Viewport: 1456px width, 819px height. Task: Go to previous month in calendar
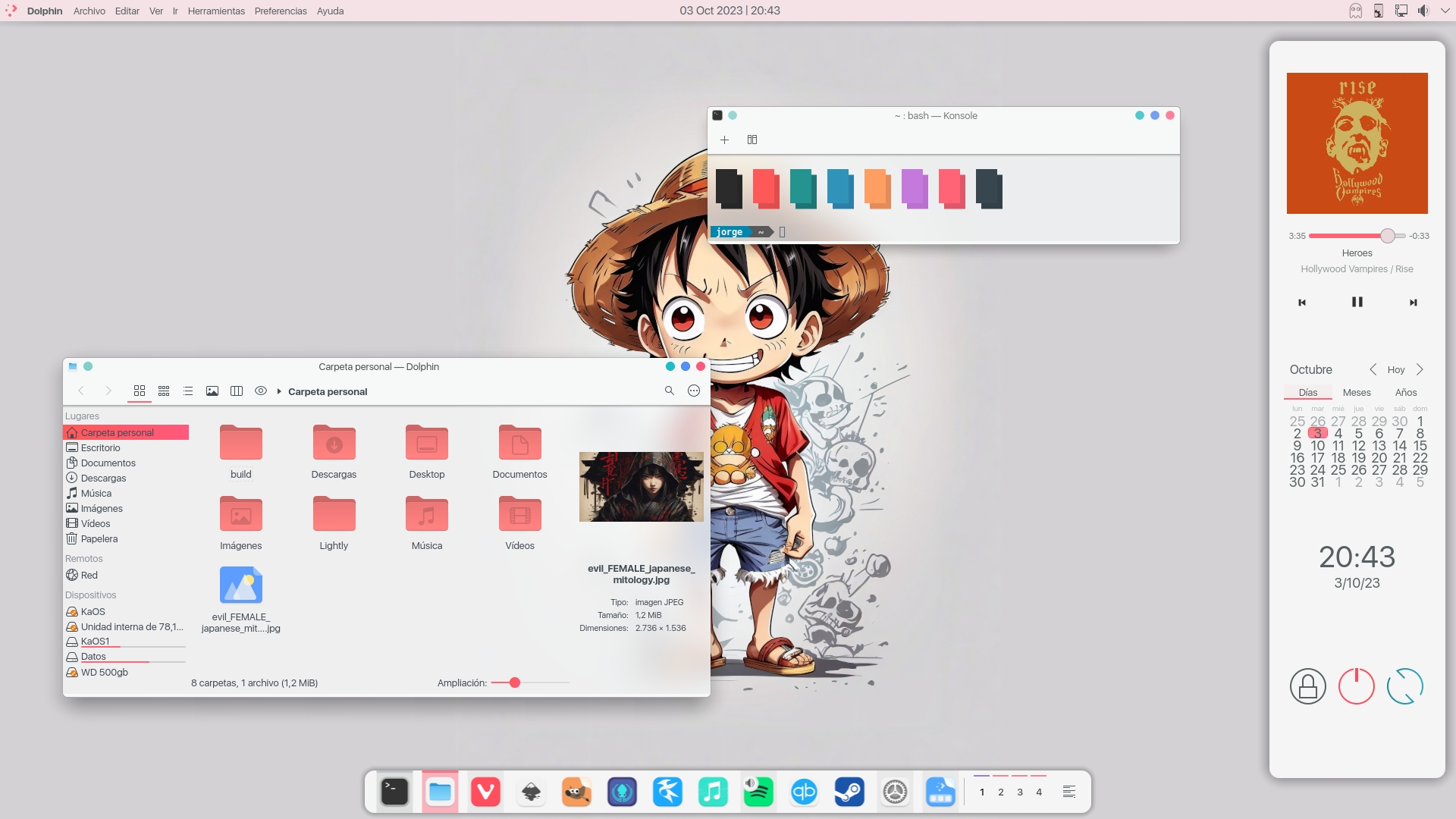coord(1373,369)
